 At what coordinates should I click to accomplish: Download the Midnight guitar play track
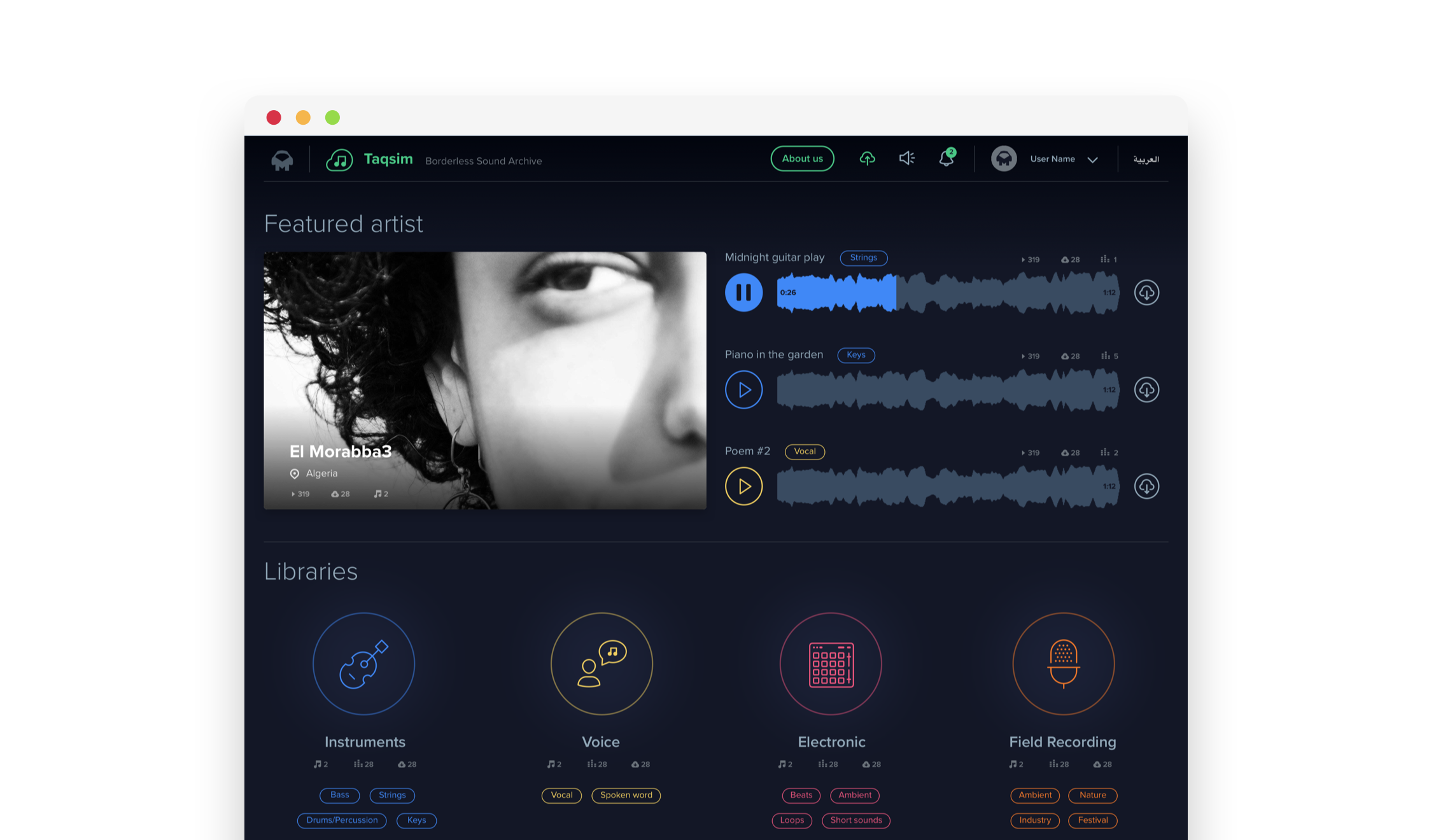pos(1146,293)
